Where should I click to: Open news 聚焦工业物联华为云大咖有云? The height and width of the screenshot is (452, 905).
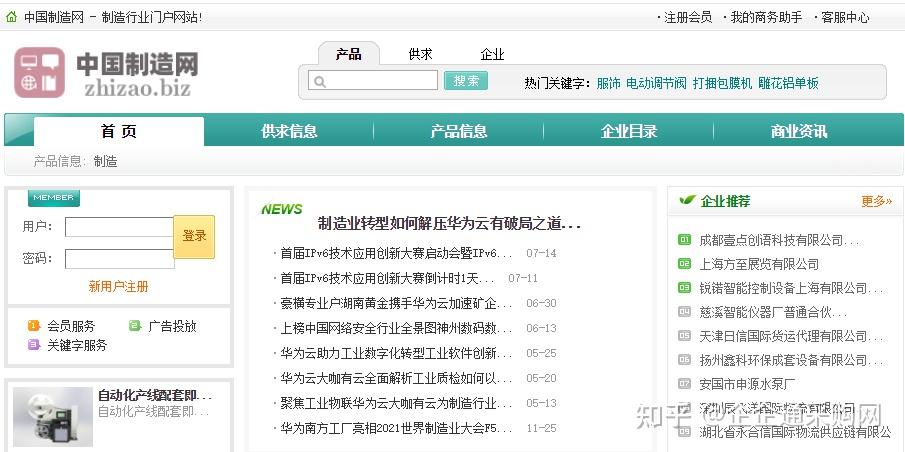point(396,403)
